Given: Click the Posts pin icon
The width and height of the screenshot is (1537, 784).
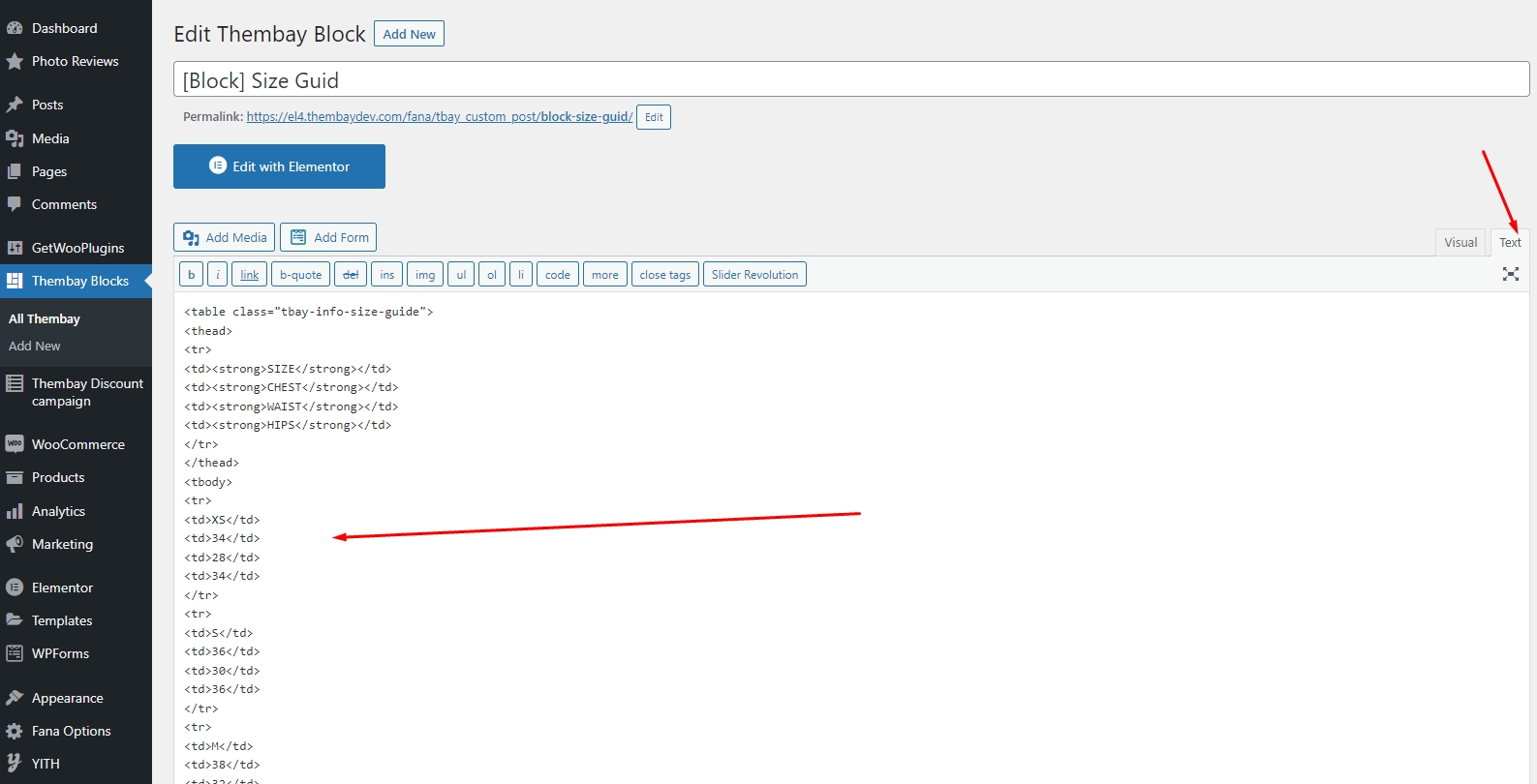Looking at the screenshot, I should (15, 105).
